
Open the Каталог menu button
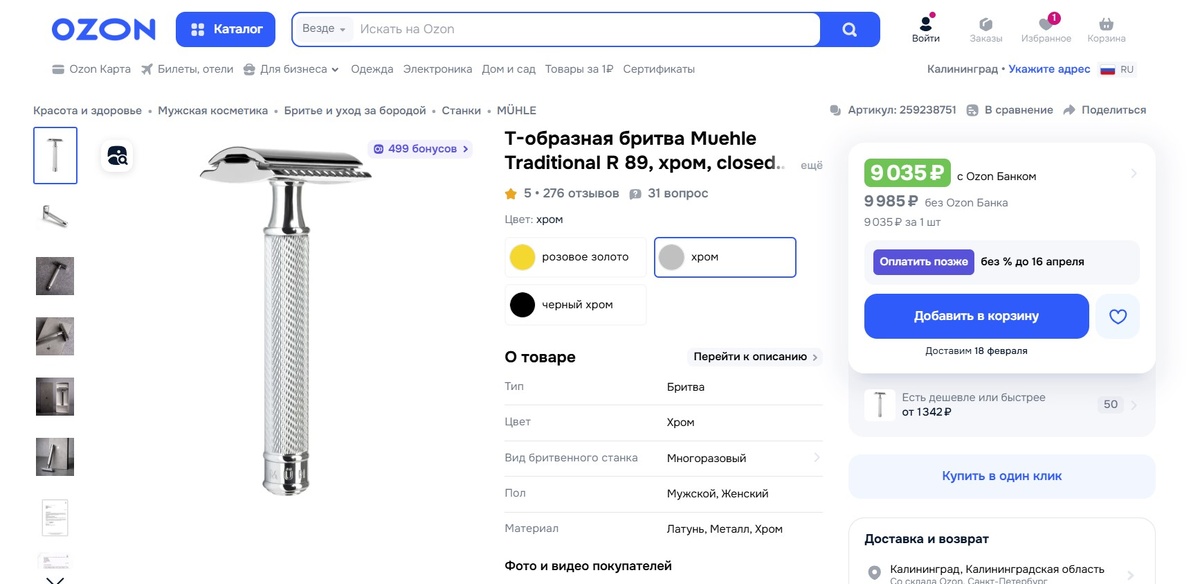tap(226, 29)
